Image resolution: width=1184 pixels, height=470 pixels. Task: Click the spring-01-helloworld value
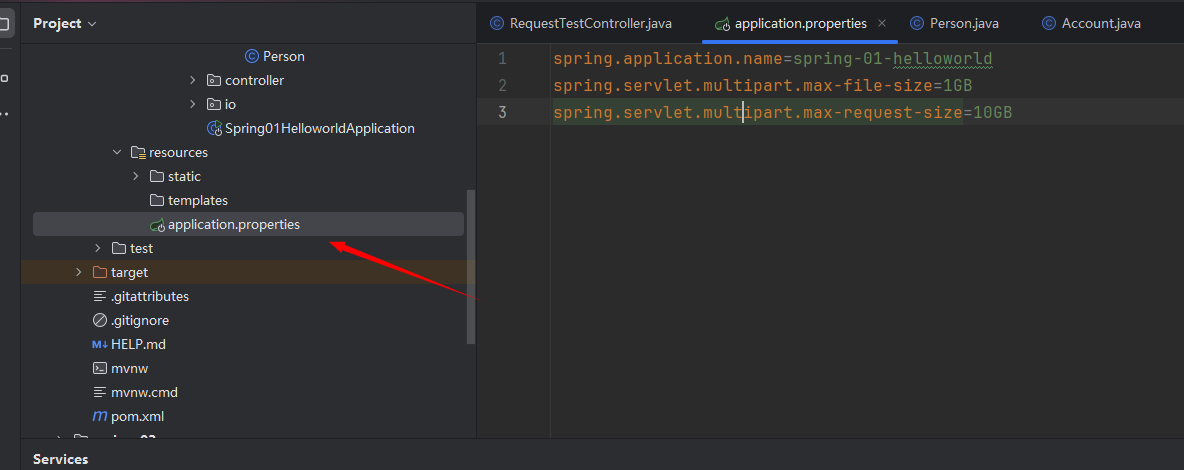click(x=893, y=58)
